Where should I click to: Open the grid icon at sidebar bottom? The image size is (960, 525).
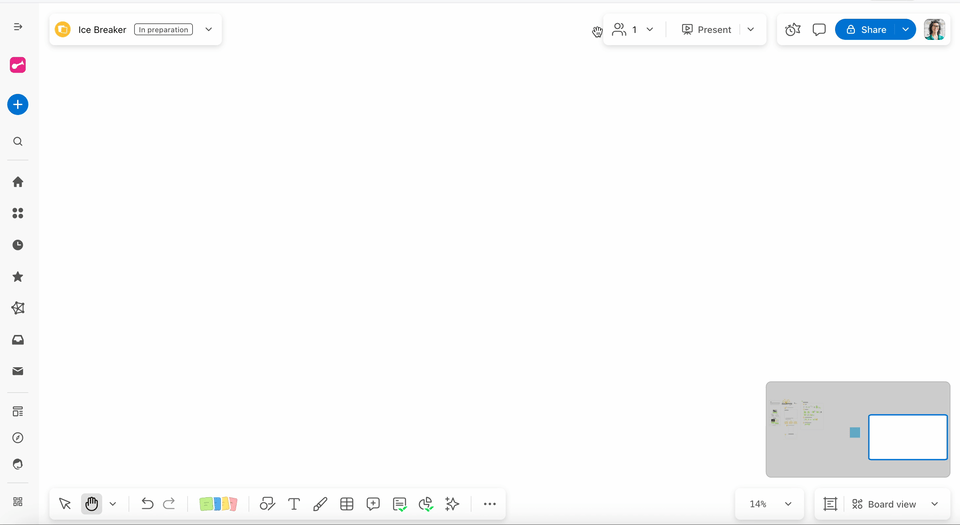[18, 502]
